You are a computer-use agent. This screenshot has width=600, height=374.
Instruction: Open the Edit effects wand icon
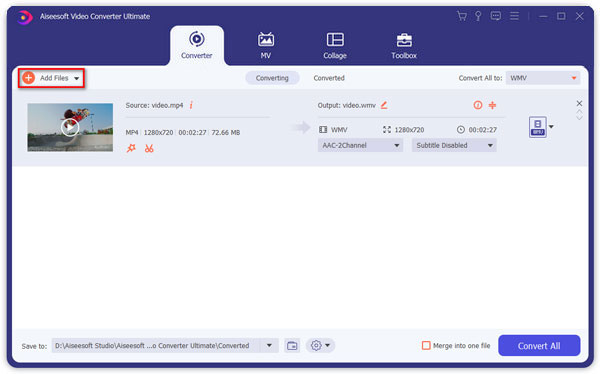[131, 148]
